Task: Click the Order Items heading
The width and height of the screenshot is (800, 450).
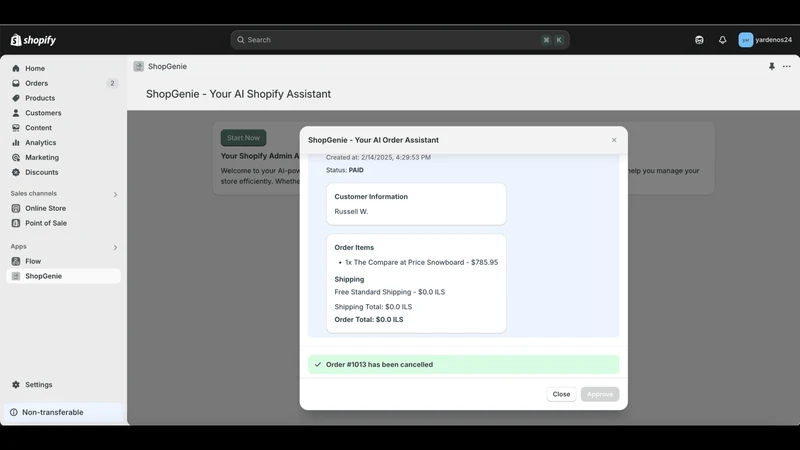Action: pos(354,247)
